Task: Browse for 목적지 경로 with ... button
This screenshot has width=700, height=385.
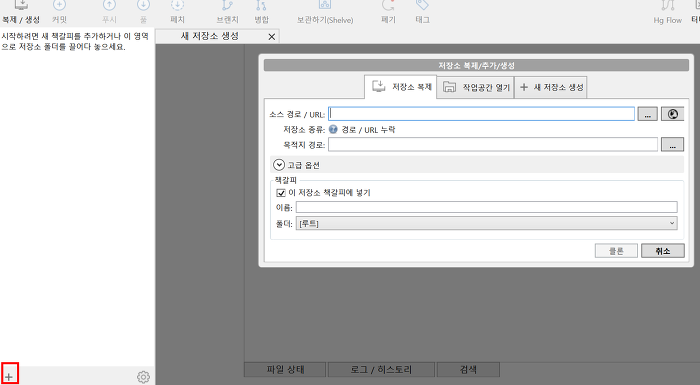Action: [x=672, y=144]
